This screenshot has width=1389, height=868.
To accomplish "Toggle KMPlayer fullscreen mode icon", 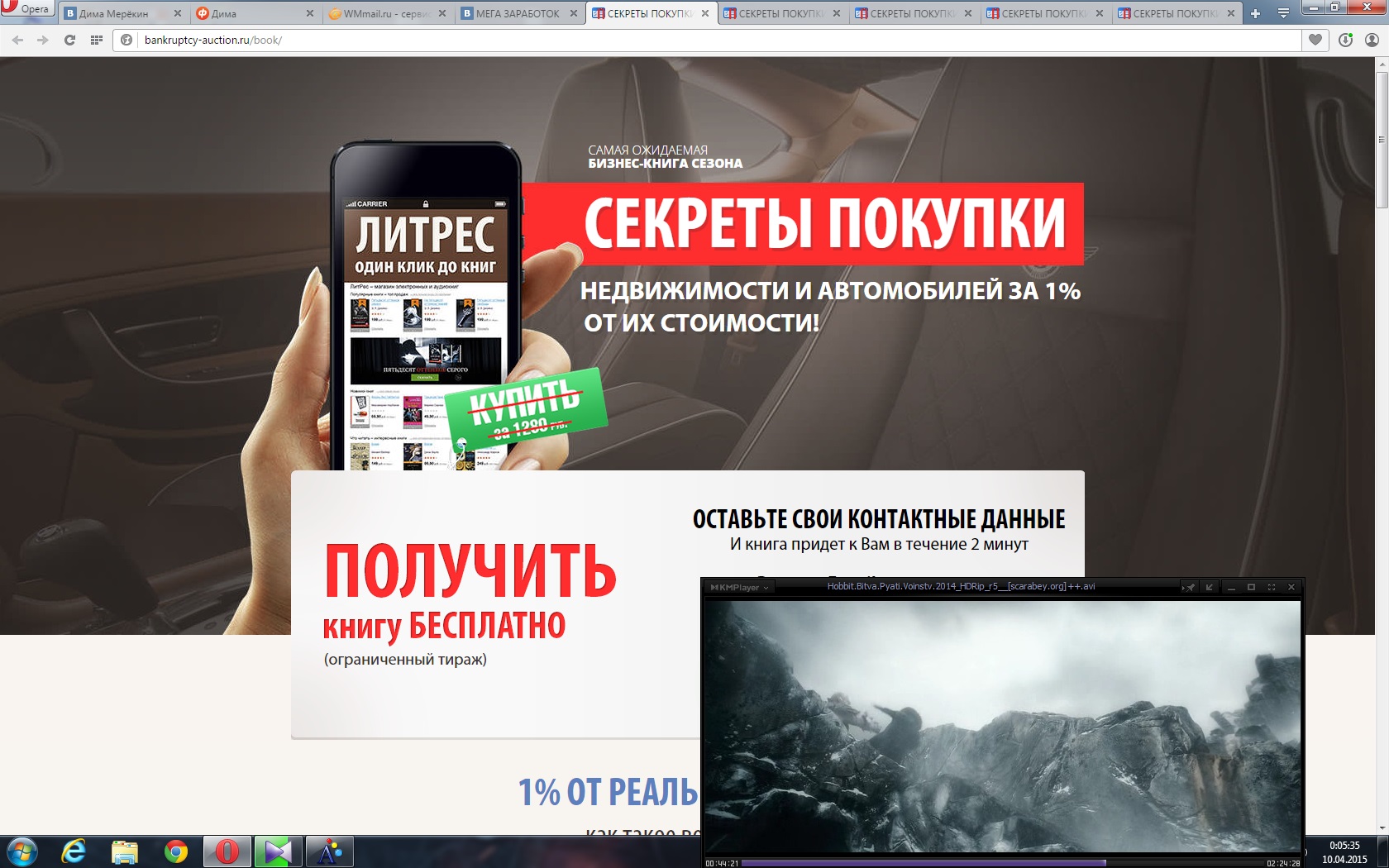I will pos(1272,587).
